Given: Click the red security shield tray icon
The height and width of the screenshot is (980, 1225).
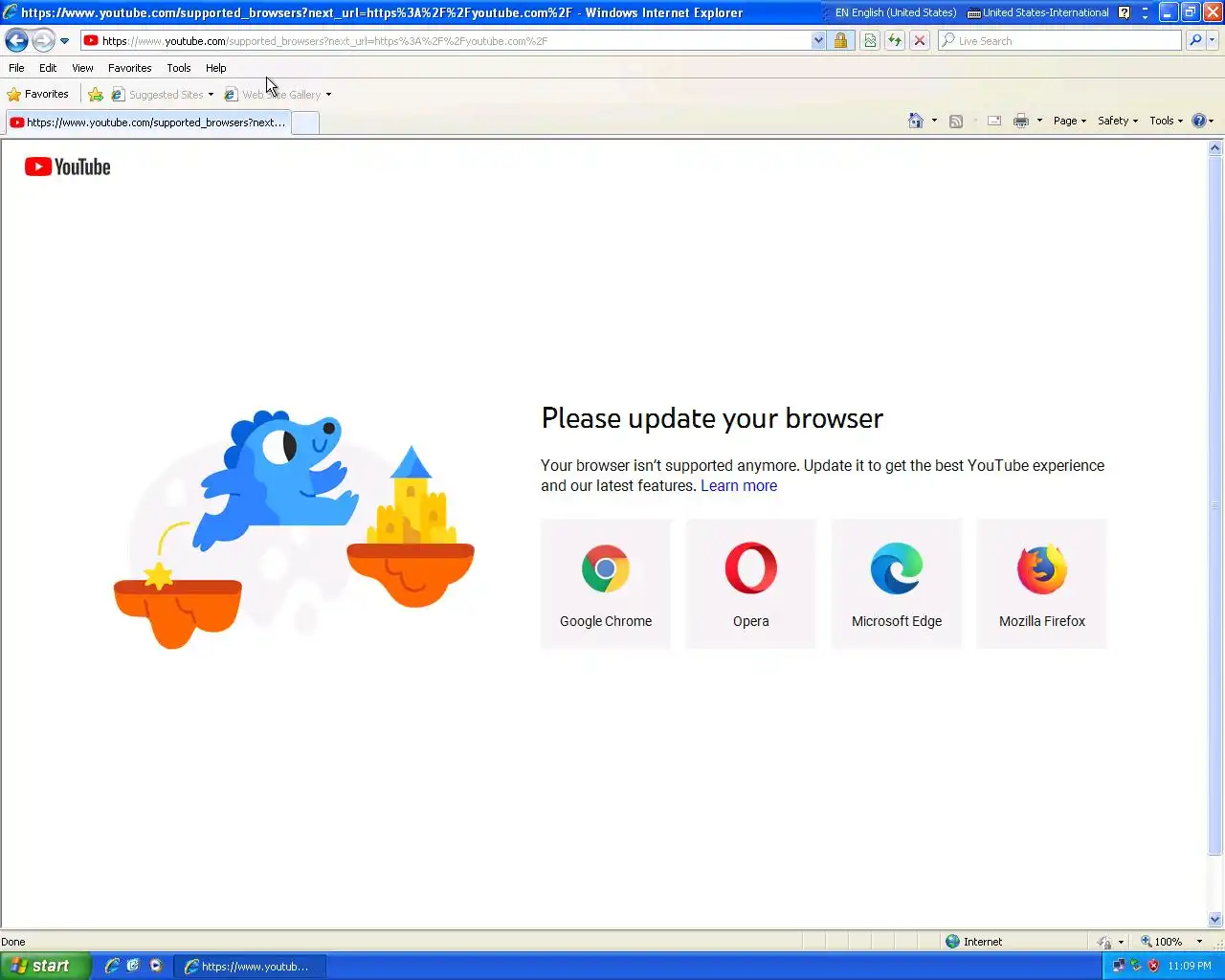Looking at the screenshot, I should [x=1153, y=966].
